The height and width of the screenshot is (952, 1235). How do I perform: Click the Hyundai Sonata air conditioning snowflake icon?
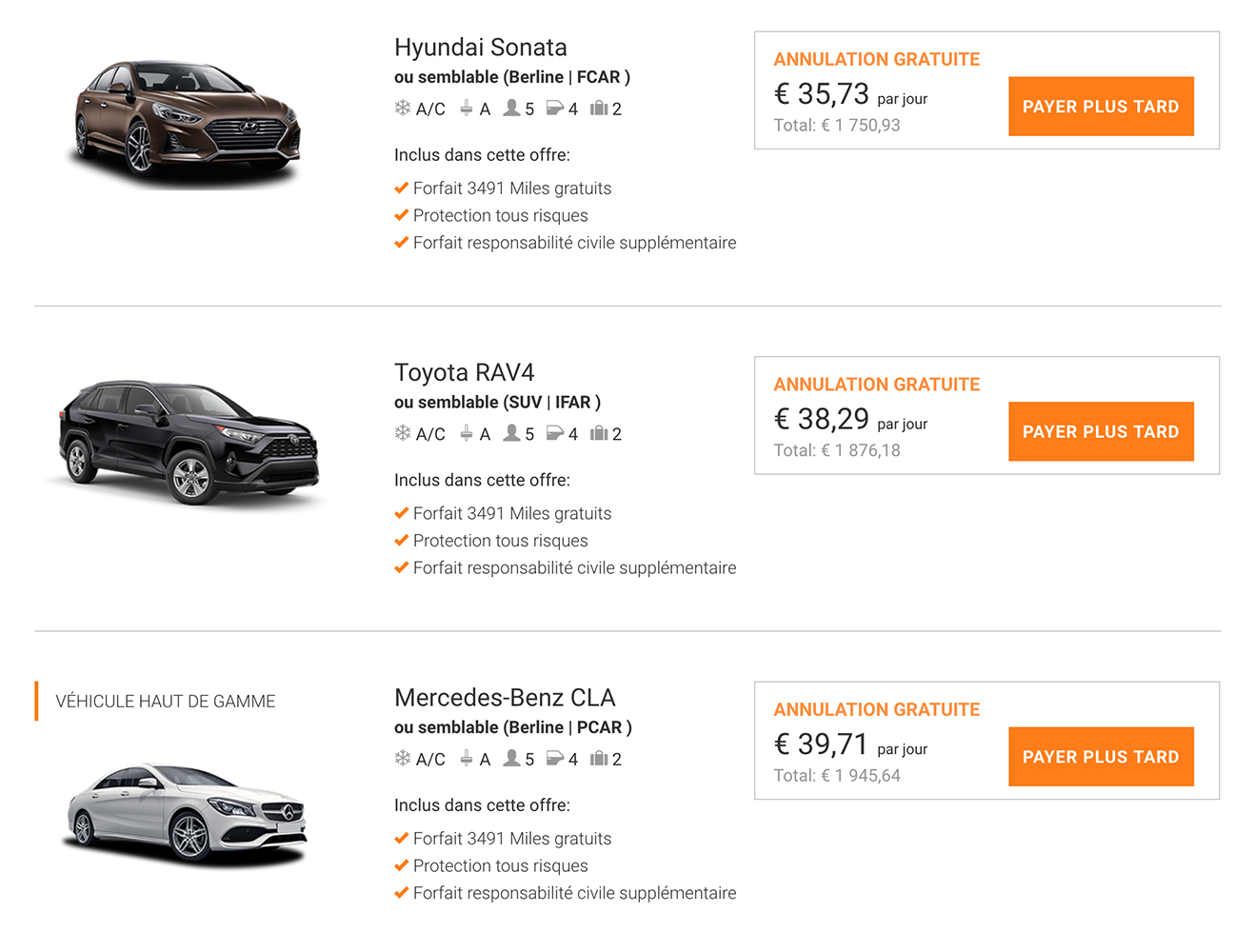[403, 109]
